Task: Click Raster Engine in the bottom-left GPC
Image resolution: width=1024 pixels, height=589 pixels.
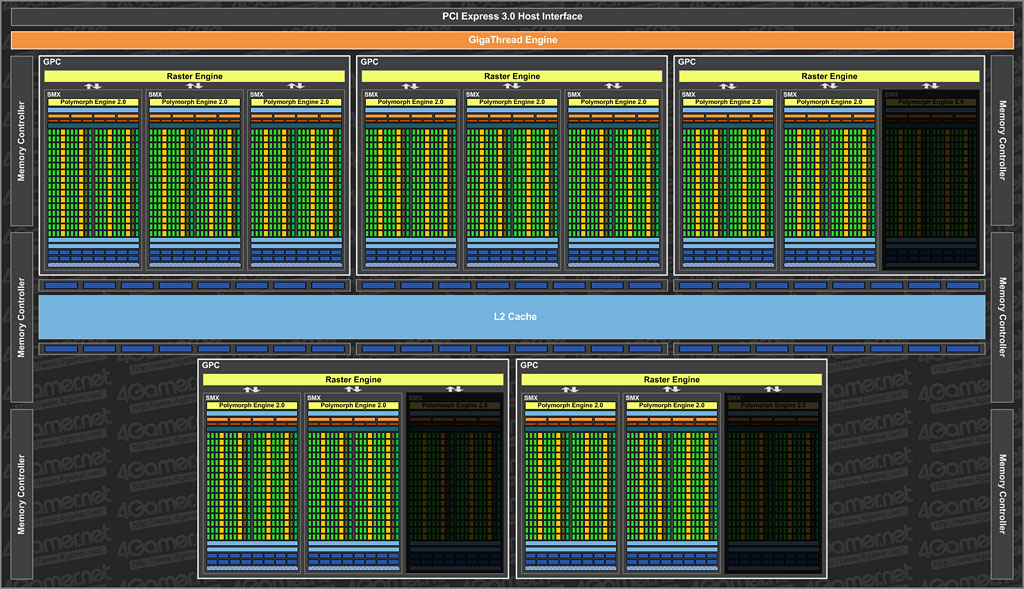Action: tap(353, 380)
